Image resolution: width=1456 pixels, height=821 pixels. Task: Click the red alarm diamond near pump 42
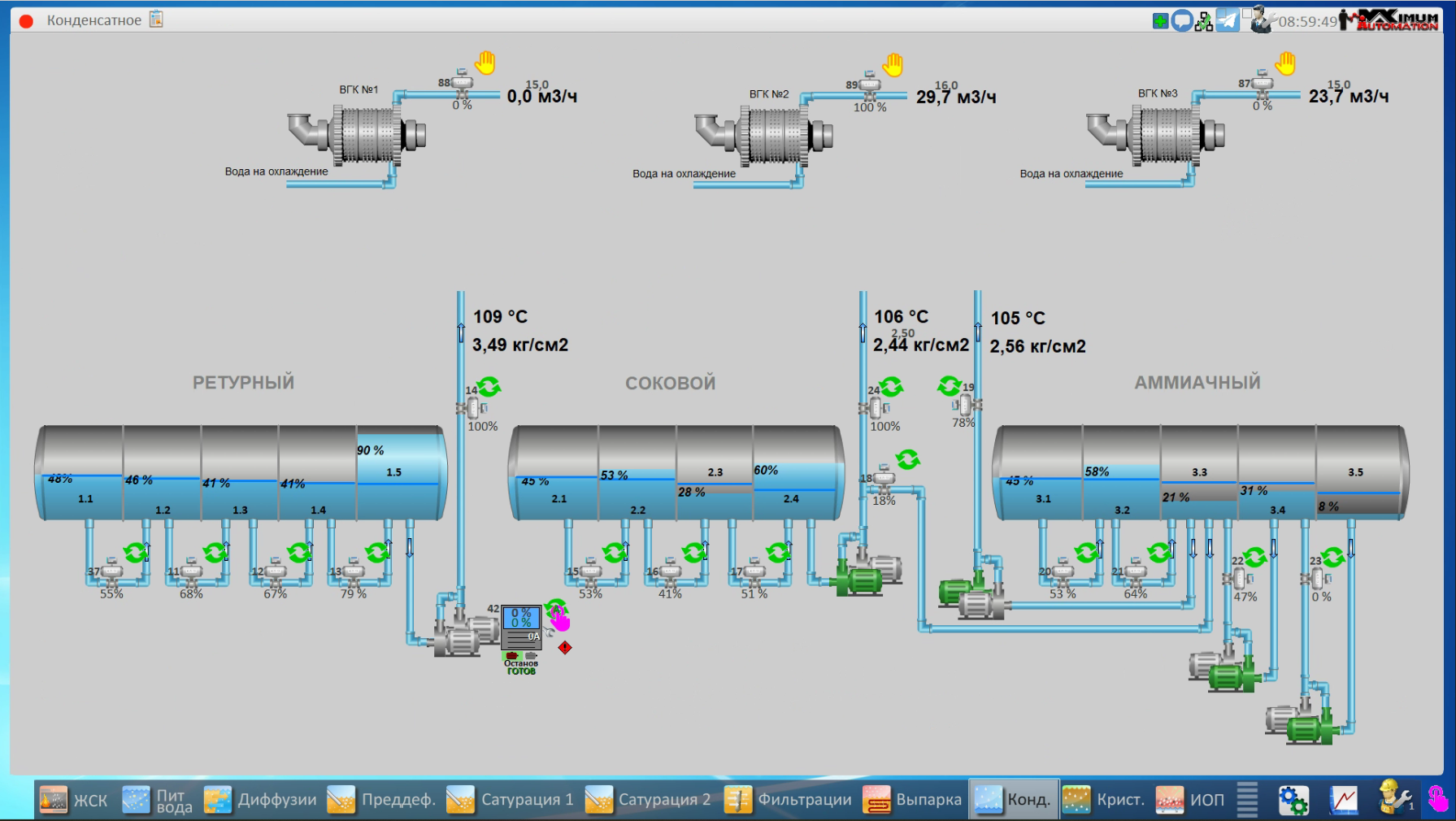pos(565,647)
